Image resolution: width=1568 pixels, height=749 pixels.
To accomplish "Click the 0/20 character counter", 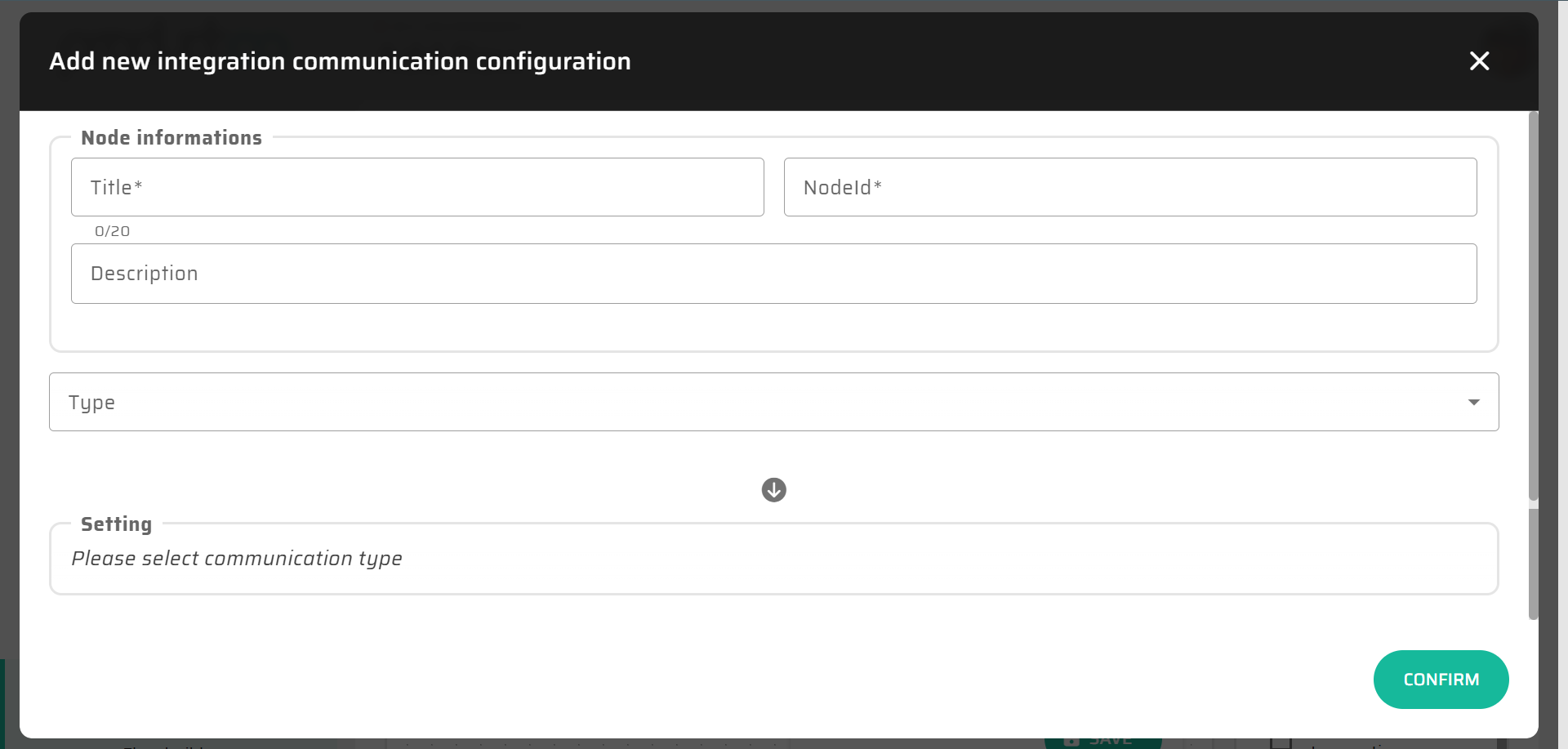I will coord(112,231).
